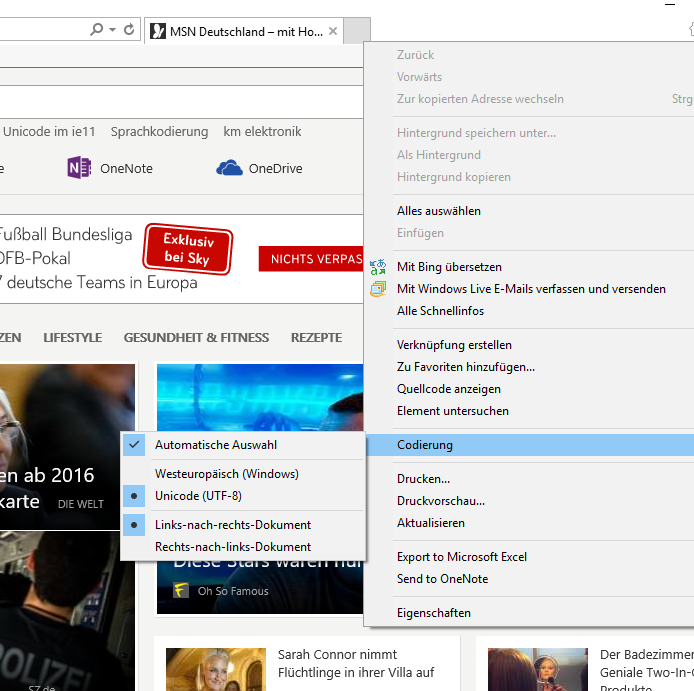Choose 'Druckvorschau...'
The image size is (694, 691).
[530, 501]
